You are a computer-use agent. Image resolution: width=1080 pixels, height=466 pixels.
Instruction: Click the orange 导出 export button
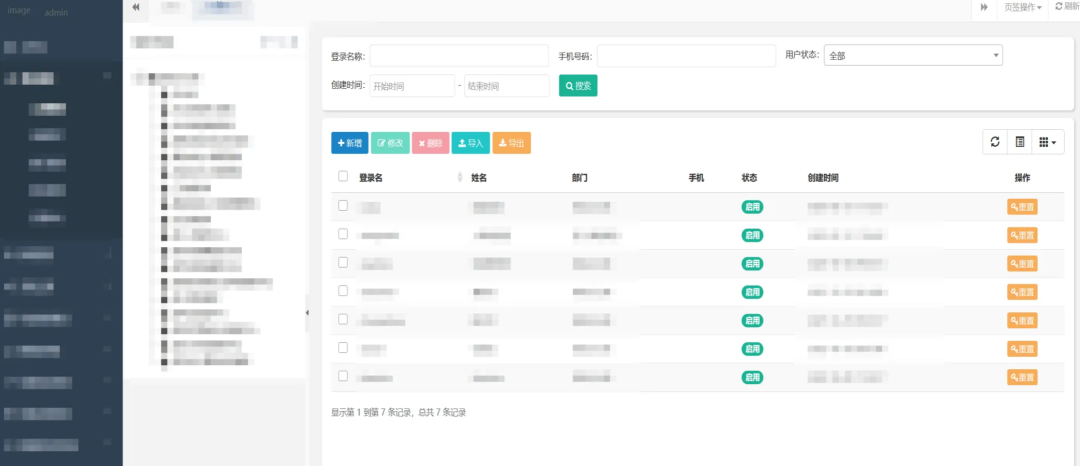[511, 143]
